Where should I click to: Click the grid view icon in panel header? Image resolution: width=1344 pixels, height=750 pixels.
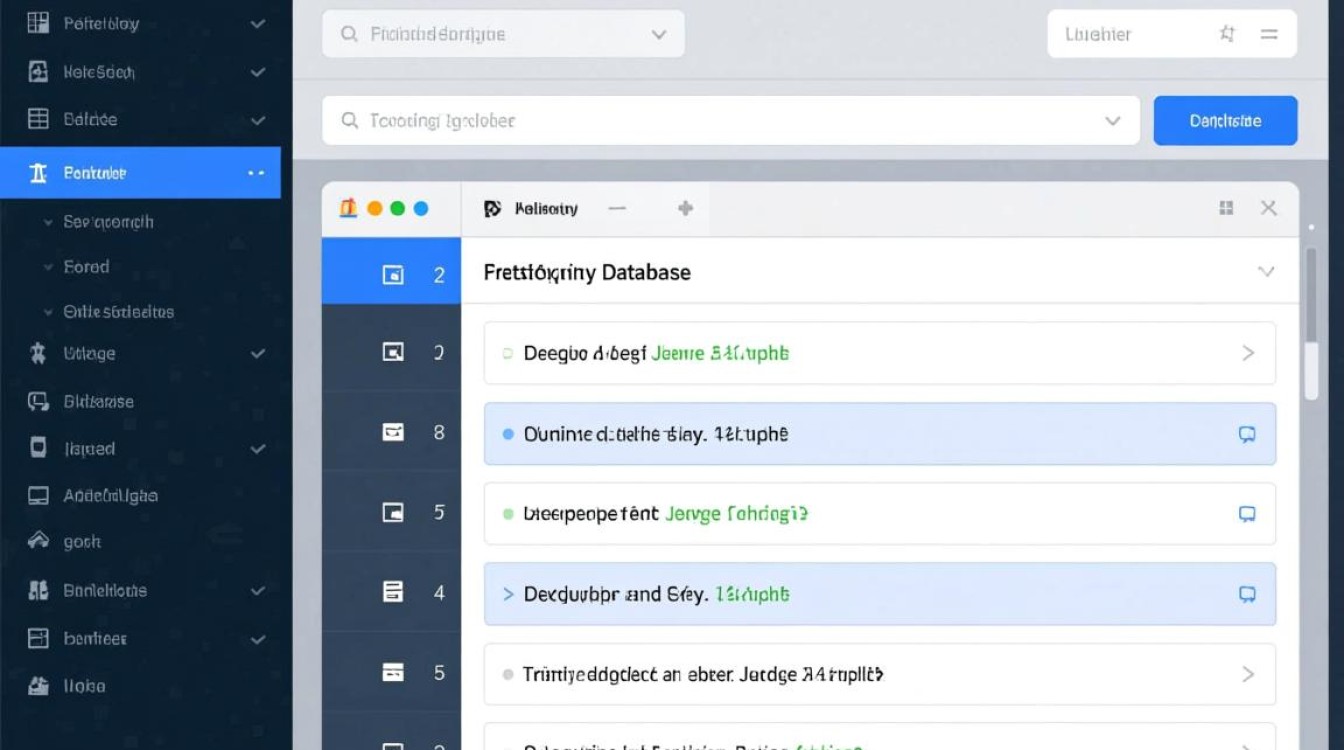tap(1226, 208)
